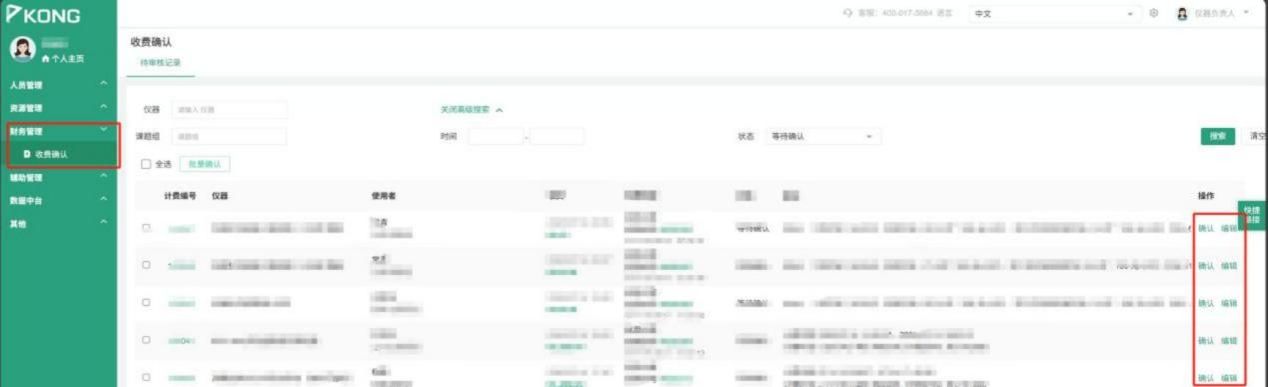This screenshot has width=1268, height=387.
Task: Expand the 数据中台 sidebar menu
Action: pos(58,200)
